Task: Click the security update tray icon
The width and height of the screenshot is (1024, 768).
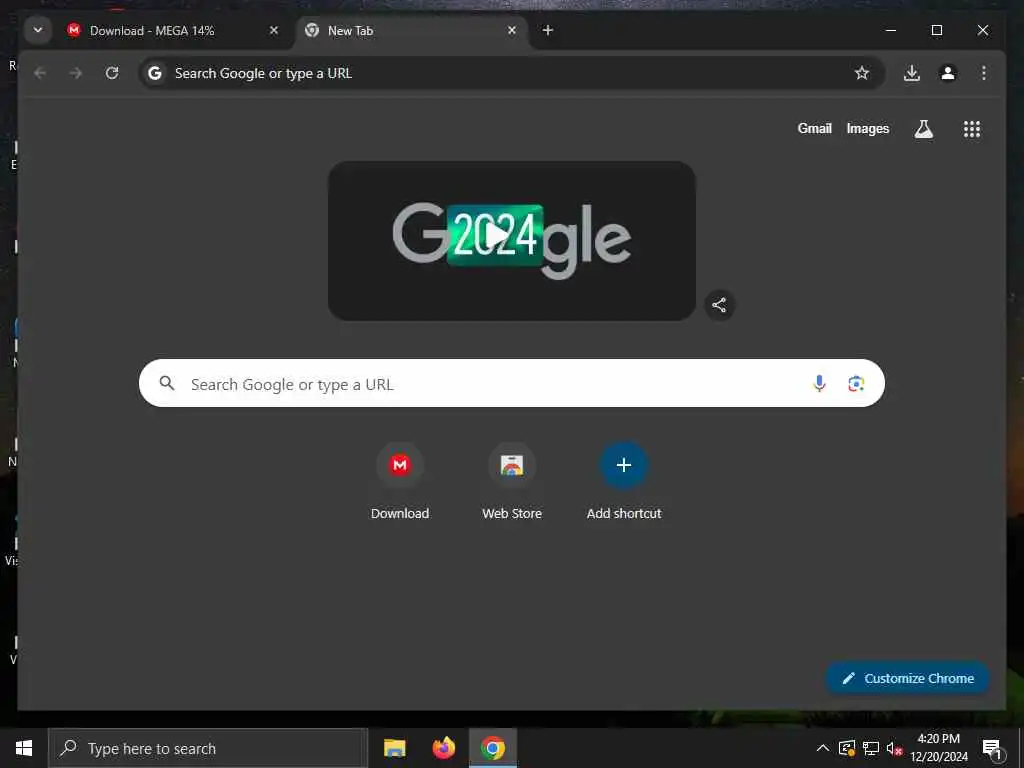Action: point(847,748)
